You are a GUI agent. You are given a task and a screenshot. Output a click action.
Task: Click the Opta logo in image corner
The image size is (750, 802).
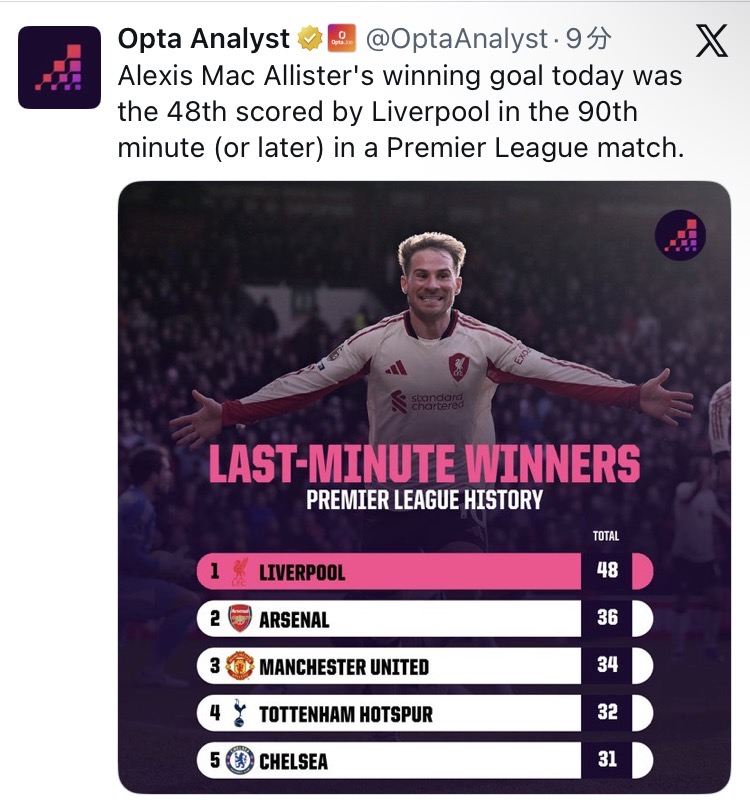pyautogui.click(x=680, y=237)
